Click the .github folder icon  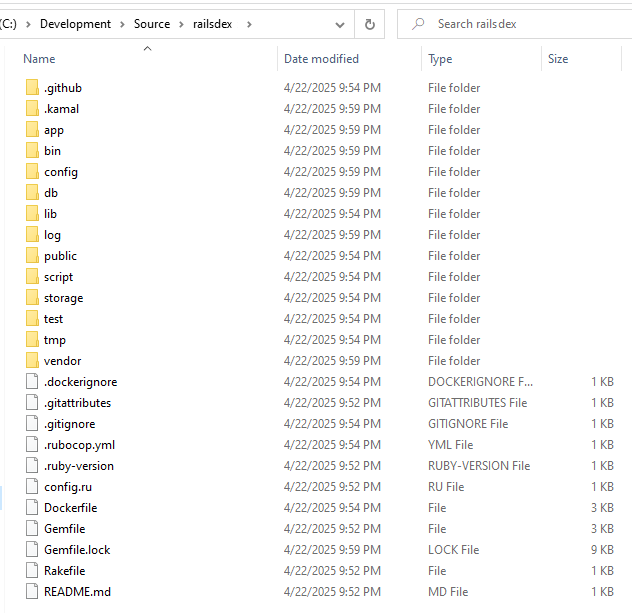(33, 88)
